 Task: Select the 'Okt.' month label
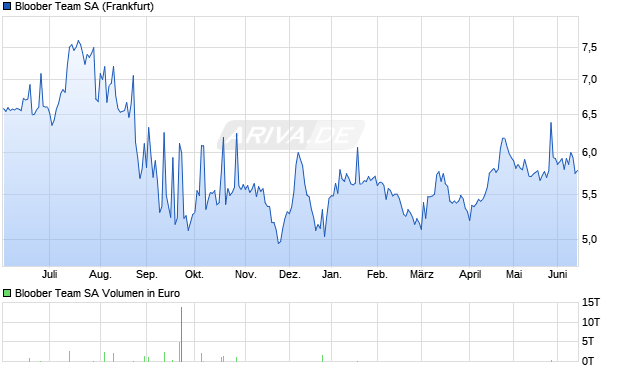click(x=194, y=274)
